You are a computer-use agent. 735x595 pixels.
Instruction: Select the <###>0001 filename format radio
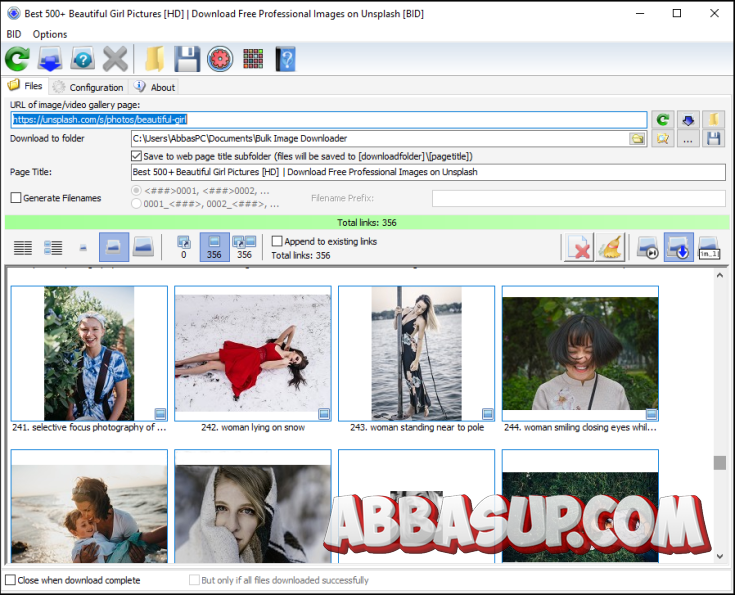point(136,191)
